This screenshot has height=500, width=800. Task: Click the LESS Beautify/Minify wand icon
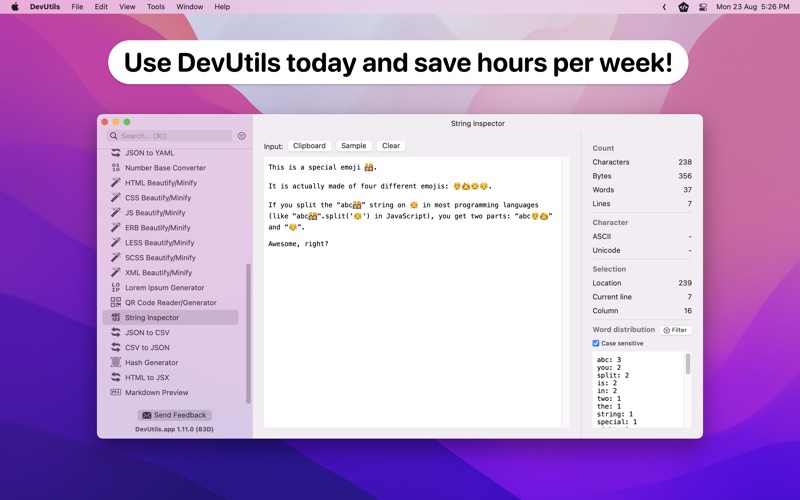point(116,242)
